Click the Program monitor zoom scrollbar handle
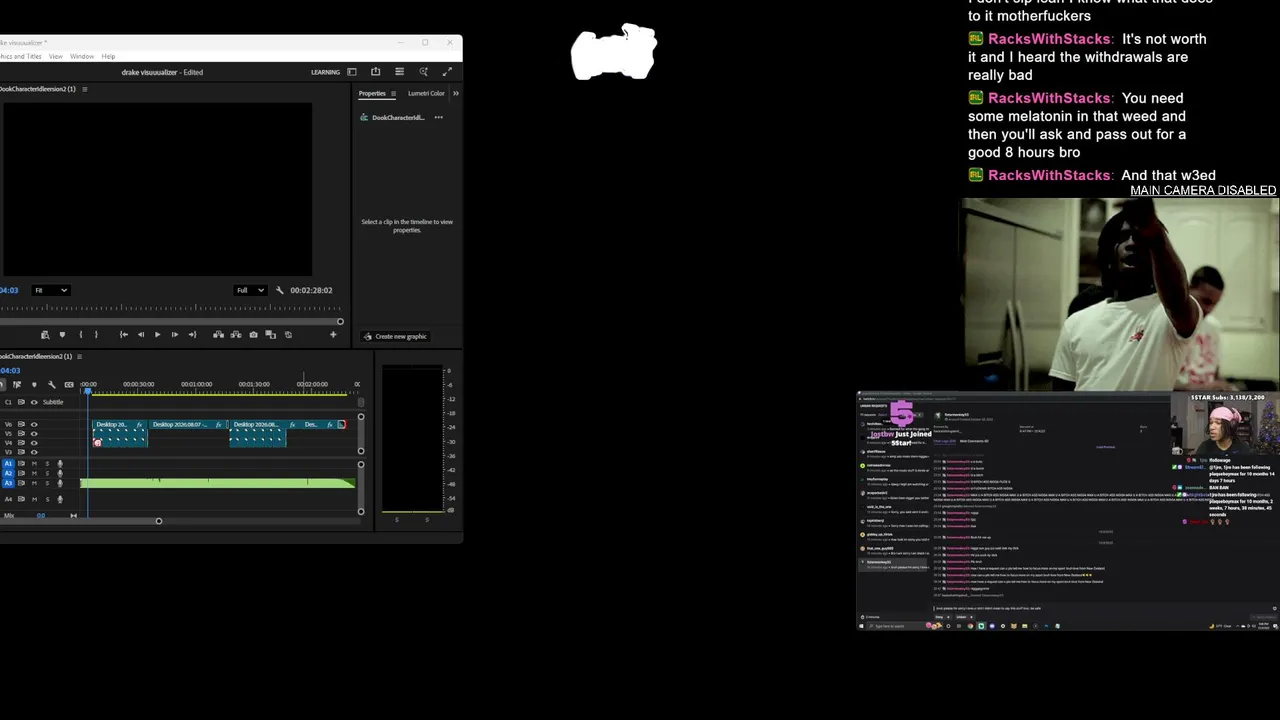 coord(340,321)
